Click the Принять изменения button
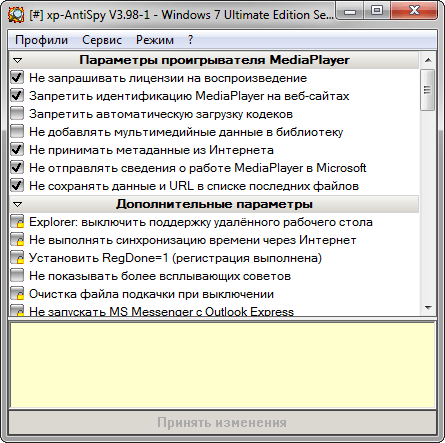 click(222, 422)
